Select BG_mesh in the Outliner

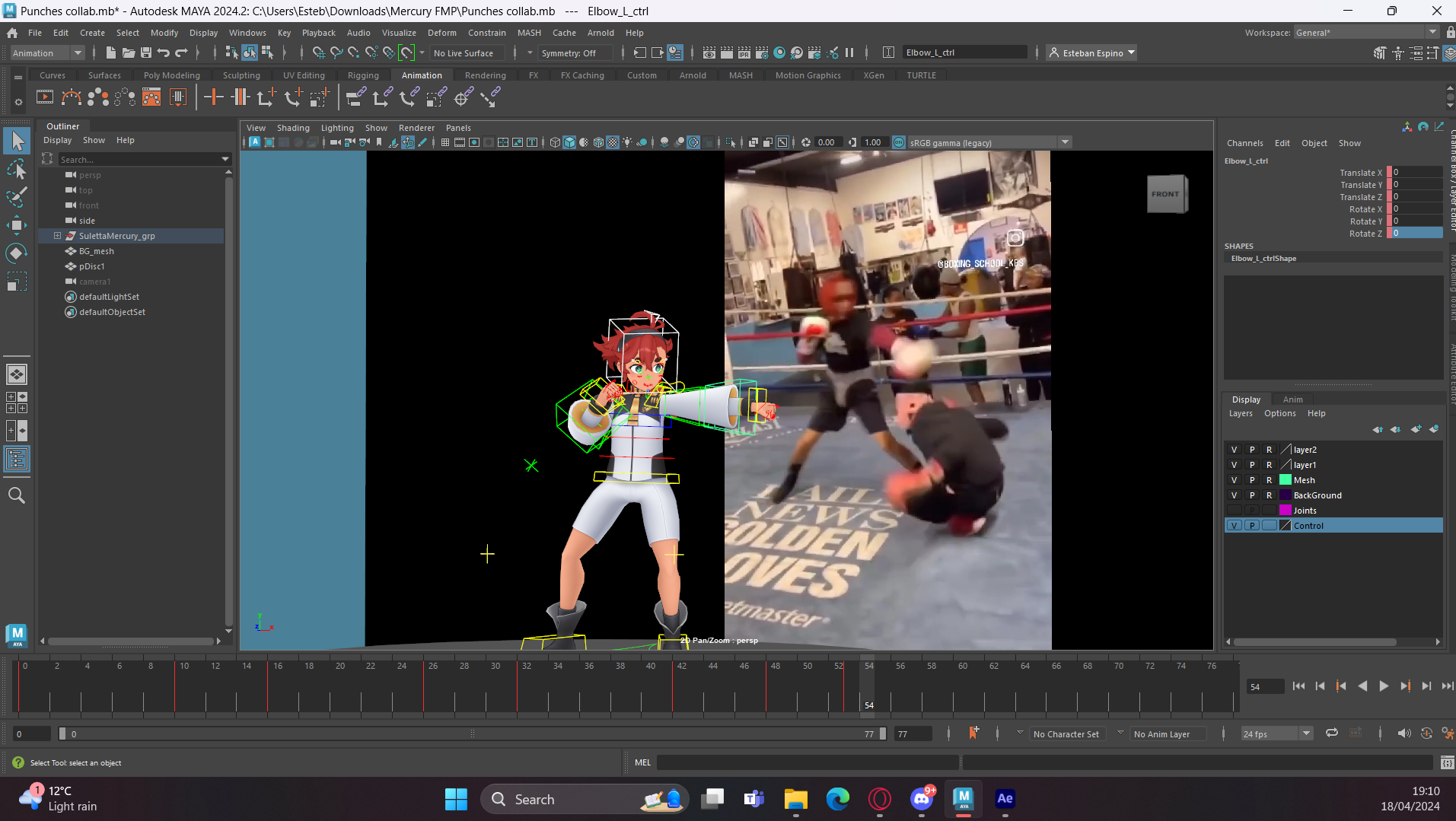pos(96,251)
